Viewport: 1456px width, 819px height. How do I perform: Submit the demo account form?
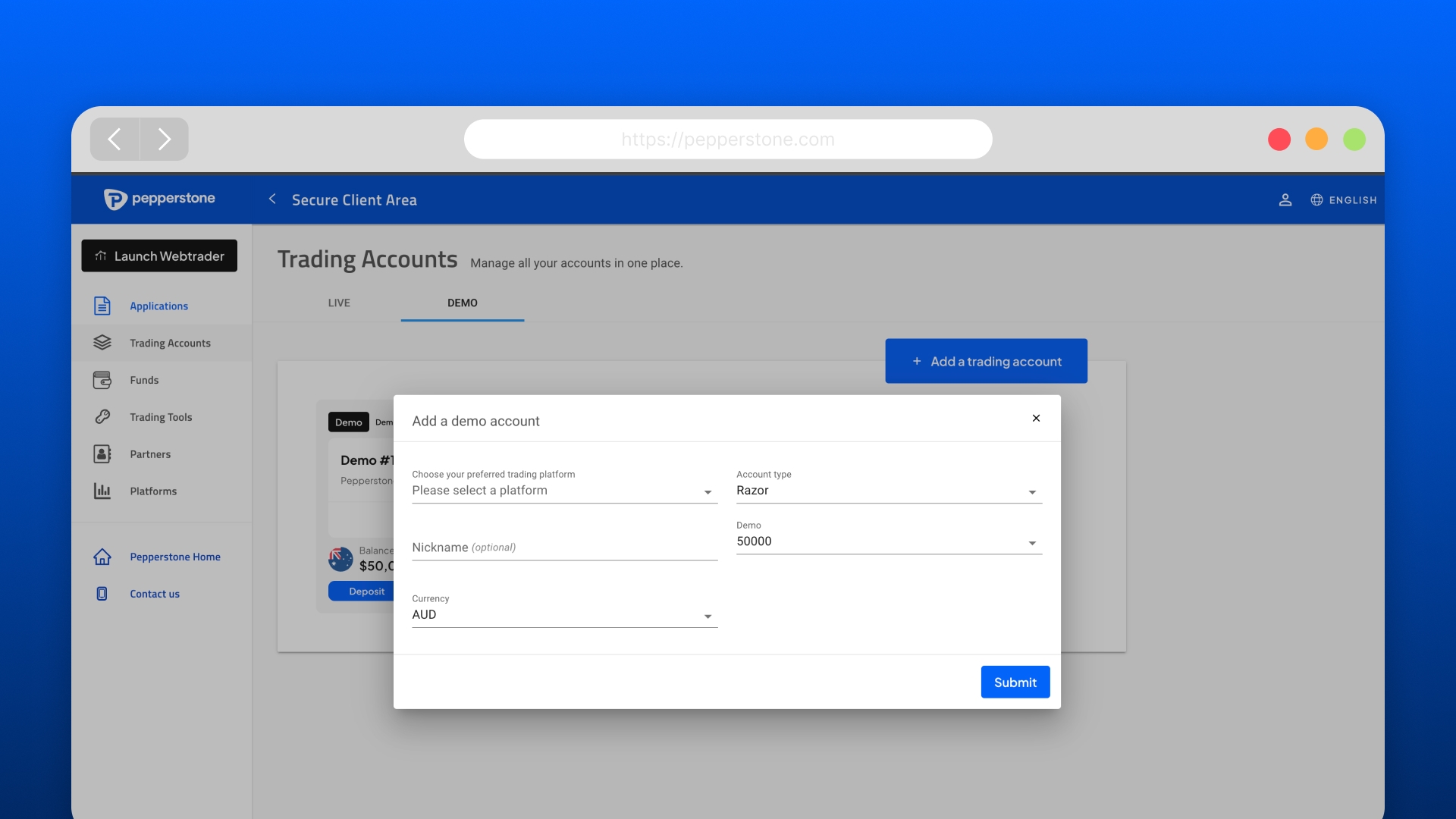tap(1015, 682)
